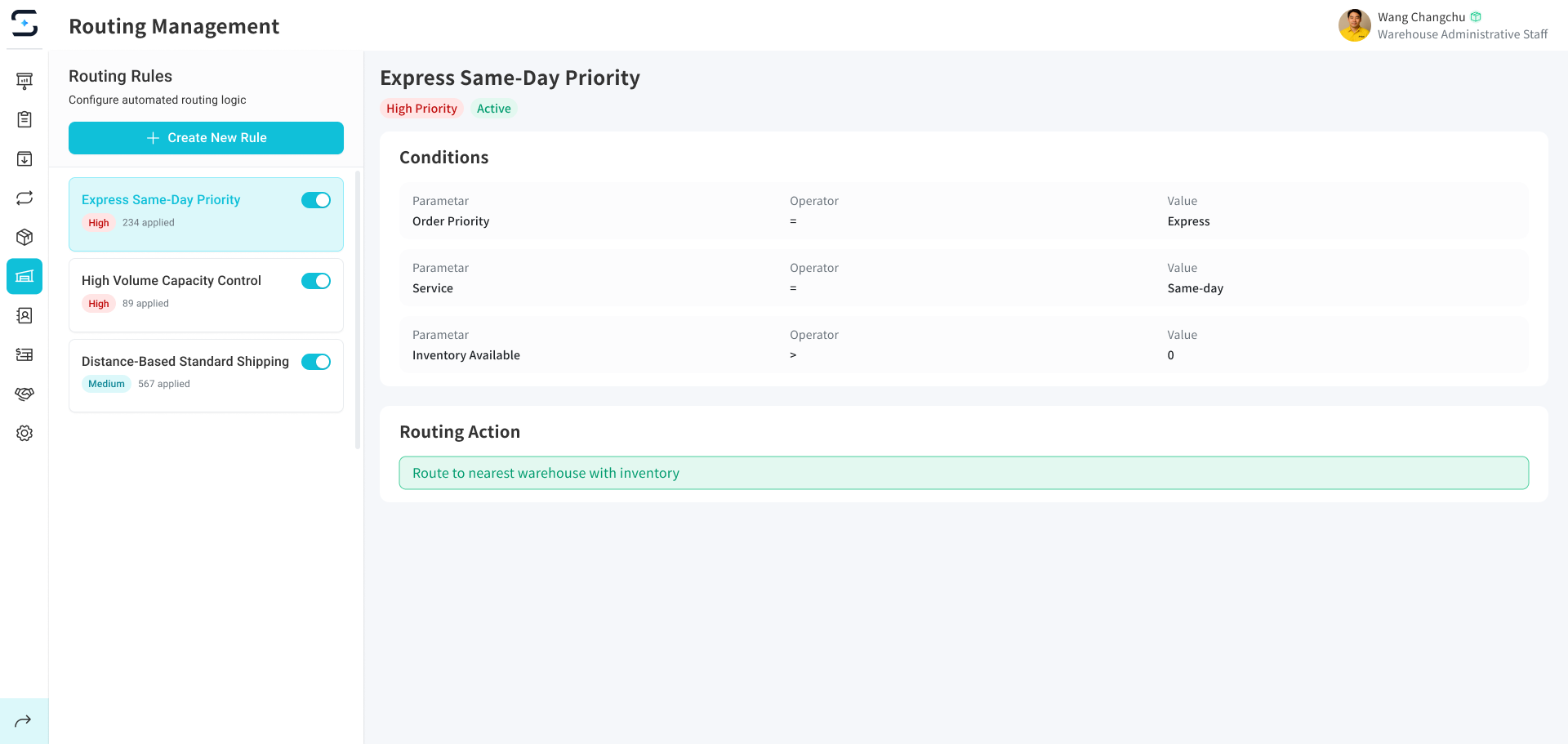Click the billing list sidebar icon
The image size is (1568, 744).
(24, 354)
